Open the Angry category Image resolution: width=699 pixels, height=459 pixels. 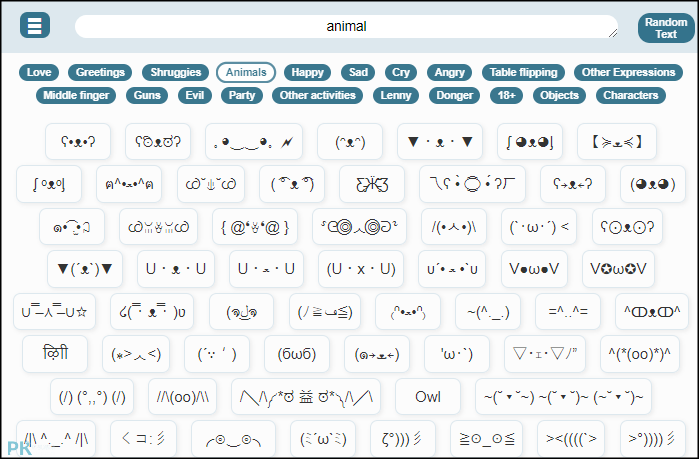click(x=449, y=72)
